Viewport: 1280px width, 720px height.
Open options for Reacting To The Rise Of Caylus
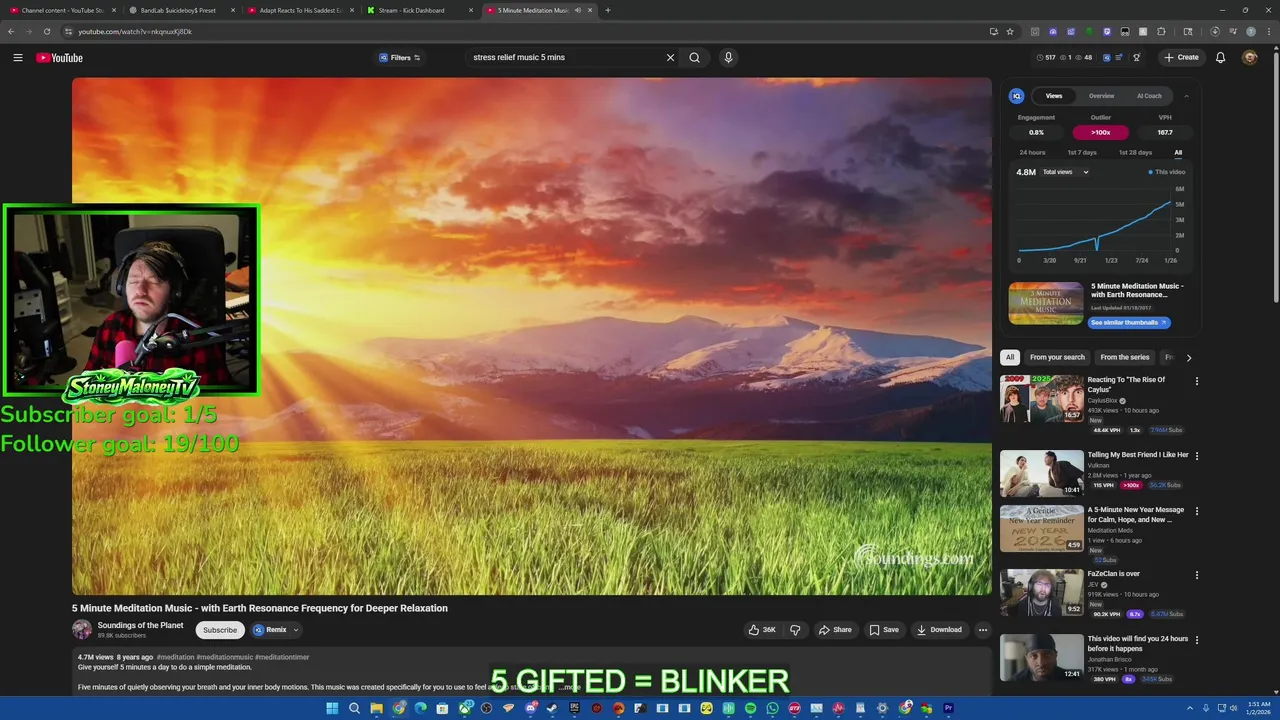coord(1196,381)
